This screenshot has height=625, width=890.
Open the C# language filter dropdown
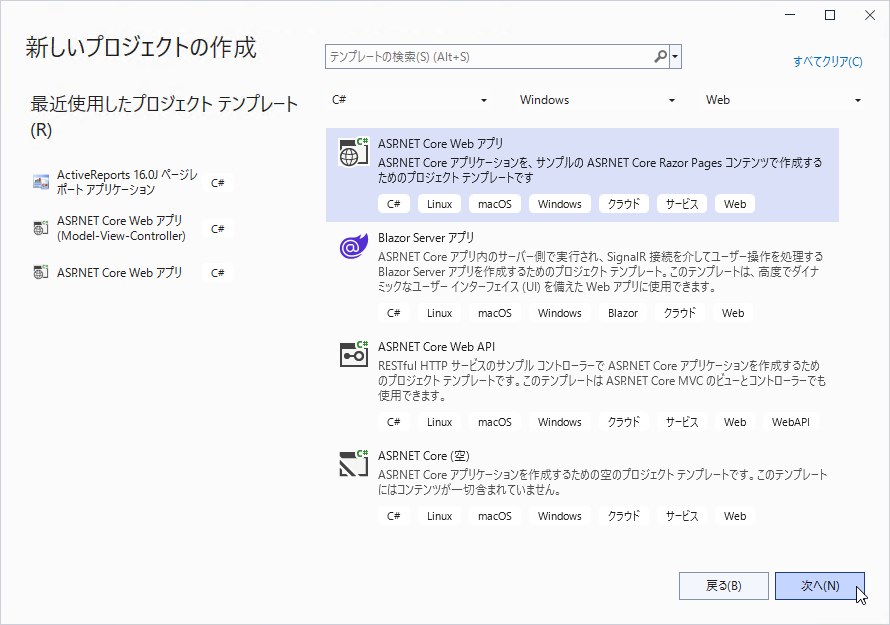pyautogui.click(x=410, y=100)
